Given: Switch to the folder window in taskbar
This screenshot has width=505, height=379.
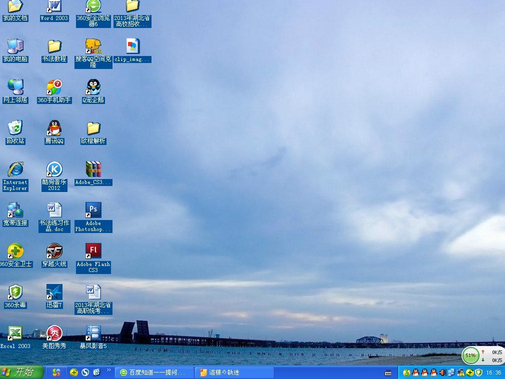Looking at the screenshot, I should (x=234, y=372).
